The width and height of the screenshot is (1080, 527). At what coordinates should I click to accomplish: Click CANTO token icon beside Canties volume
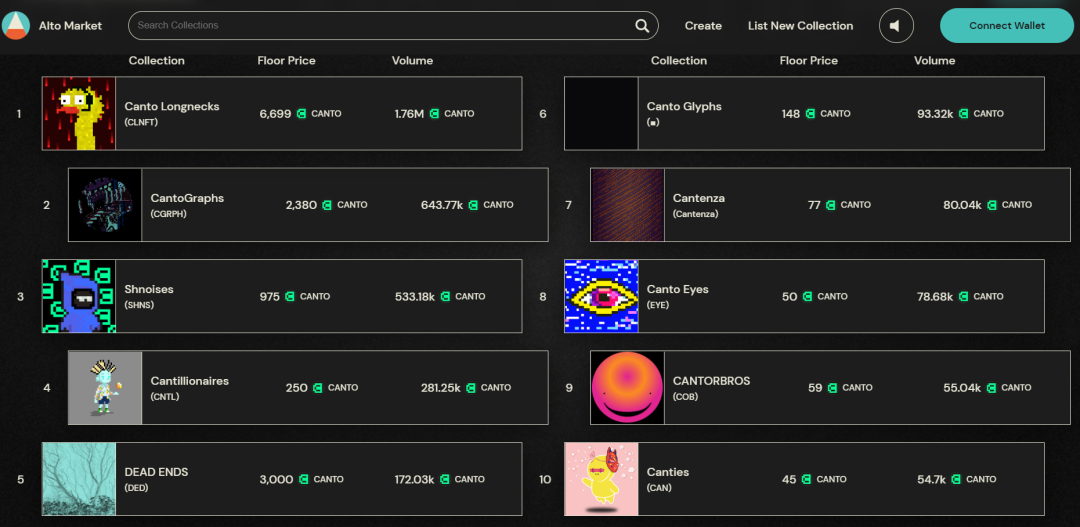(x=956, y=480)
